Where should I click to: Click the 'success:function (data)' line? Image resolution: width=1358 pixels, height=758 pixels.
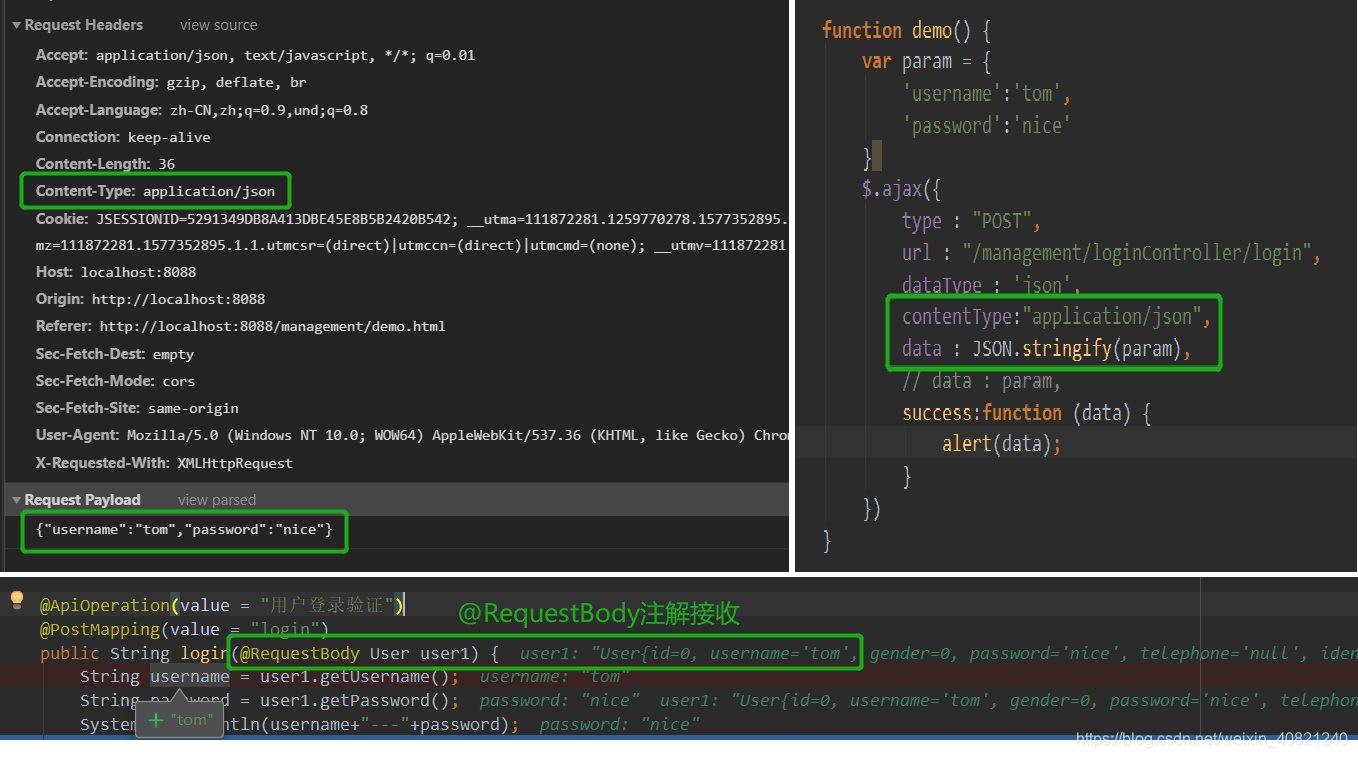[1027, 412]
